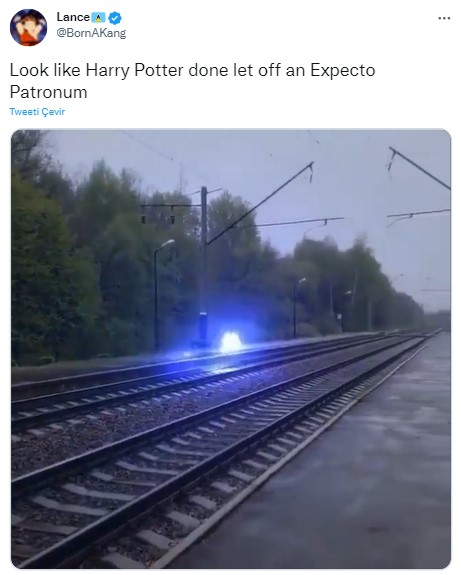Open the tweet's three-dot more options menu
This screenshot has height=575, width=461.
coord(444,18)
